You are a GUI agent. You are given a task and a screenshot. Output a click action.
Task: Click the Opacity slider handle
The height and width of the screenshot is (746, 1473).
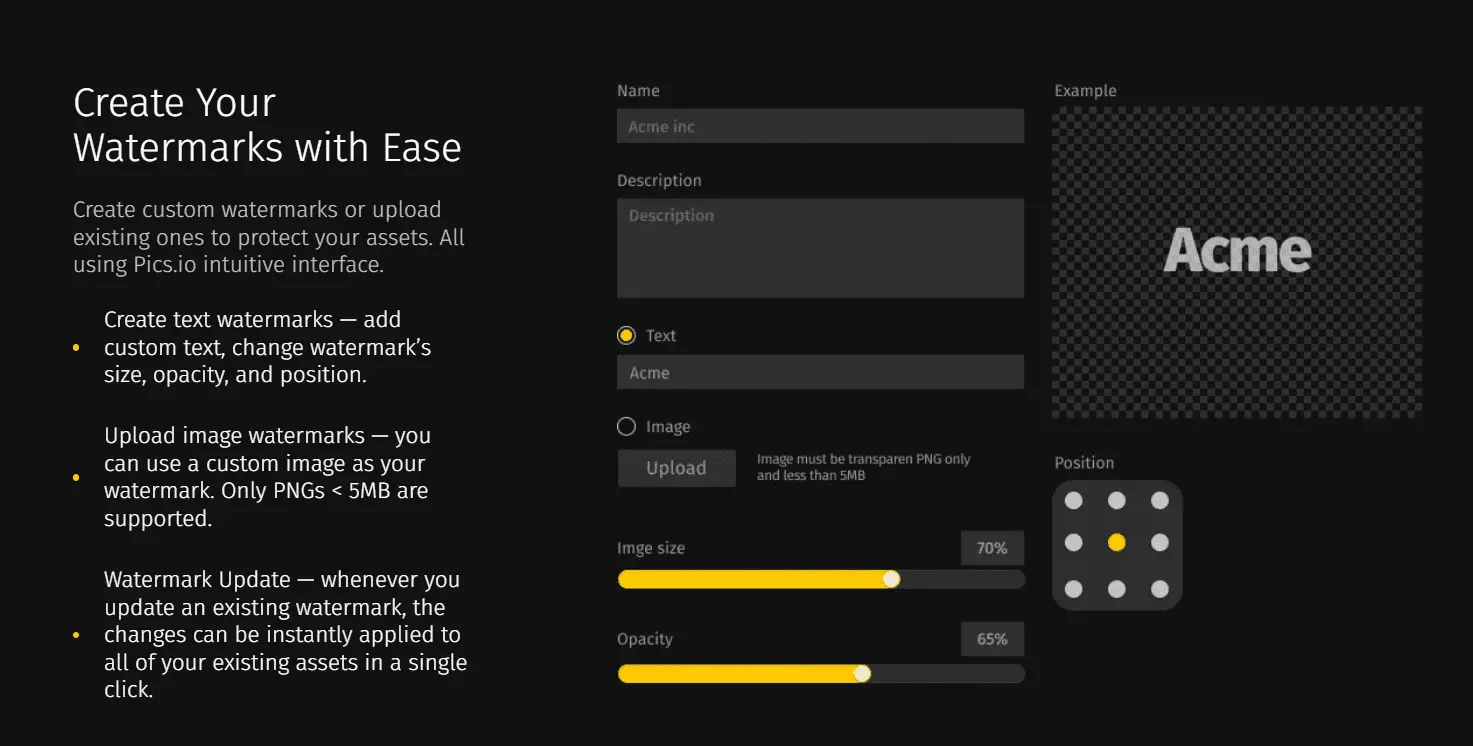(x=862, y=674)
